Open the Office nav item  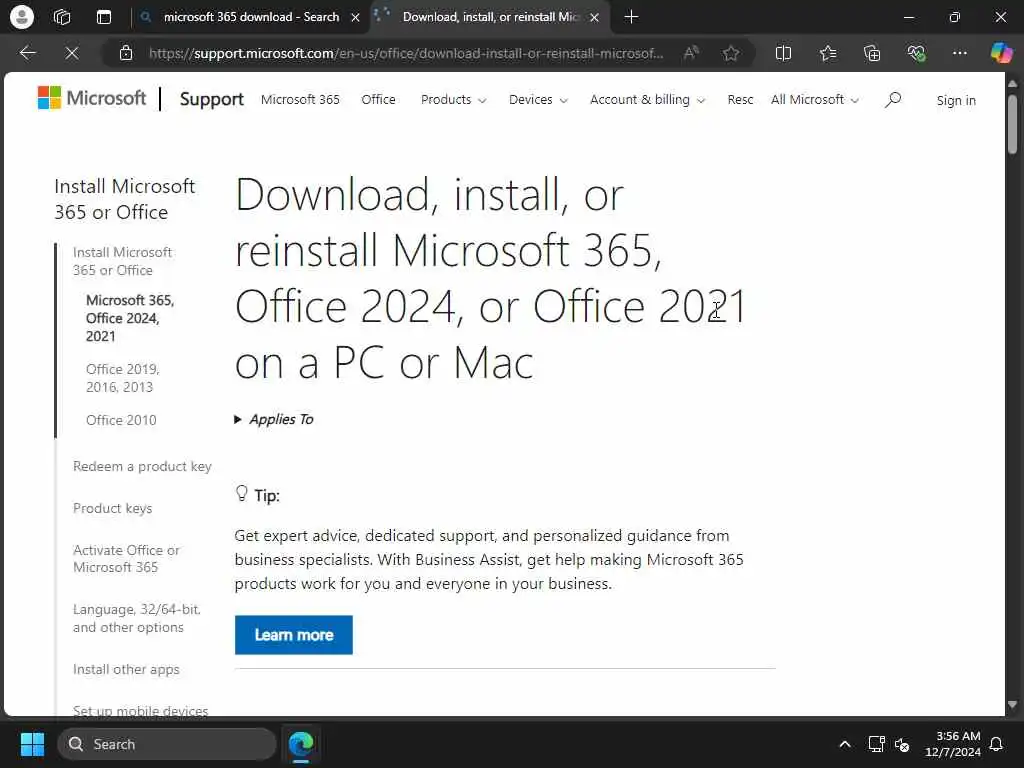click(x=378, y=99)
